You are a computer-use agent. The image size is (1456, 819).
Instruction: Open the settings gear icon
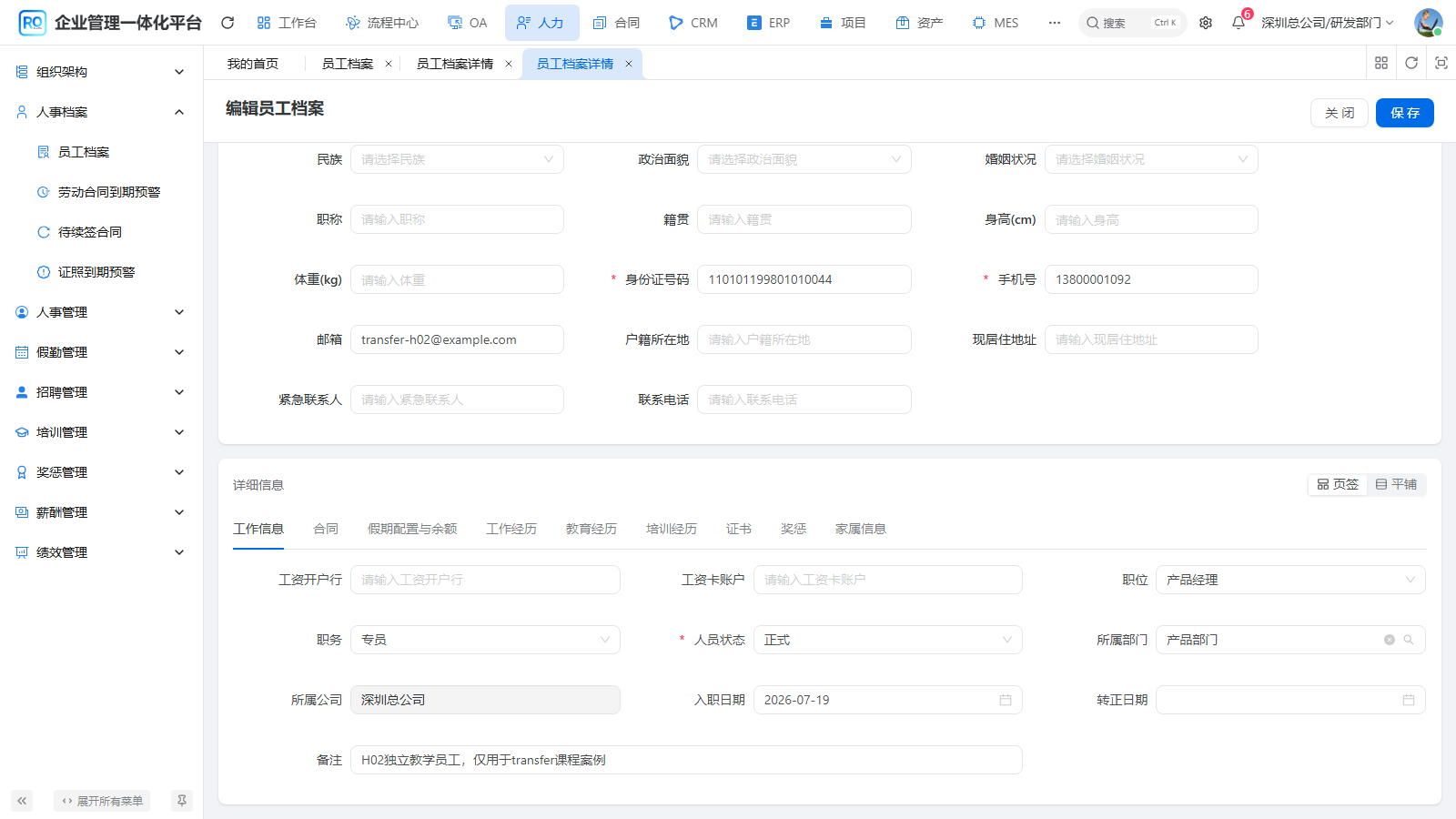click(x=1206, y=23)
